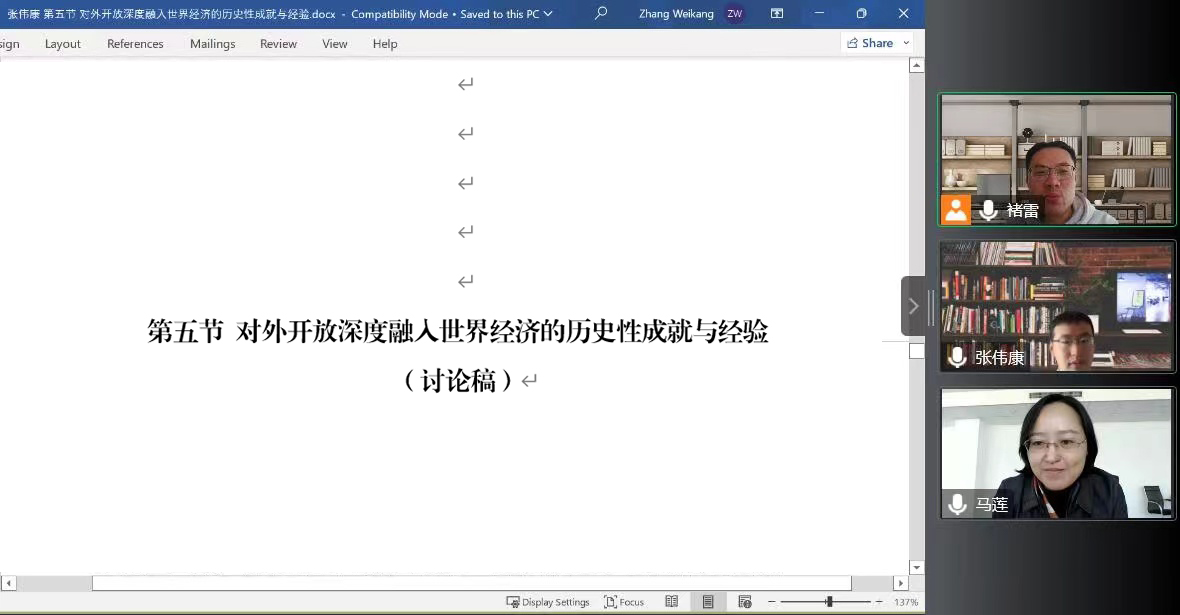
Task: Open the Mailings tab
Action: coord(212,44)
